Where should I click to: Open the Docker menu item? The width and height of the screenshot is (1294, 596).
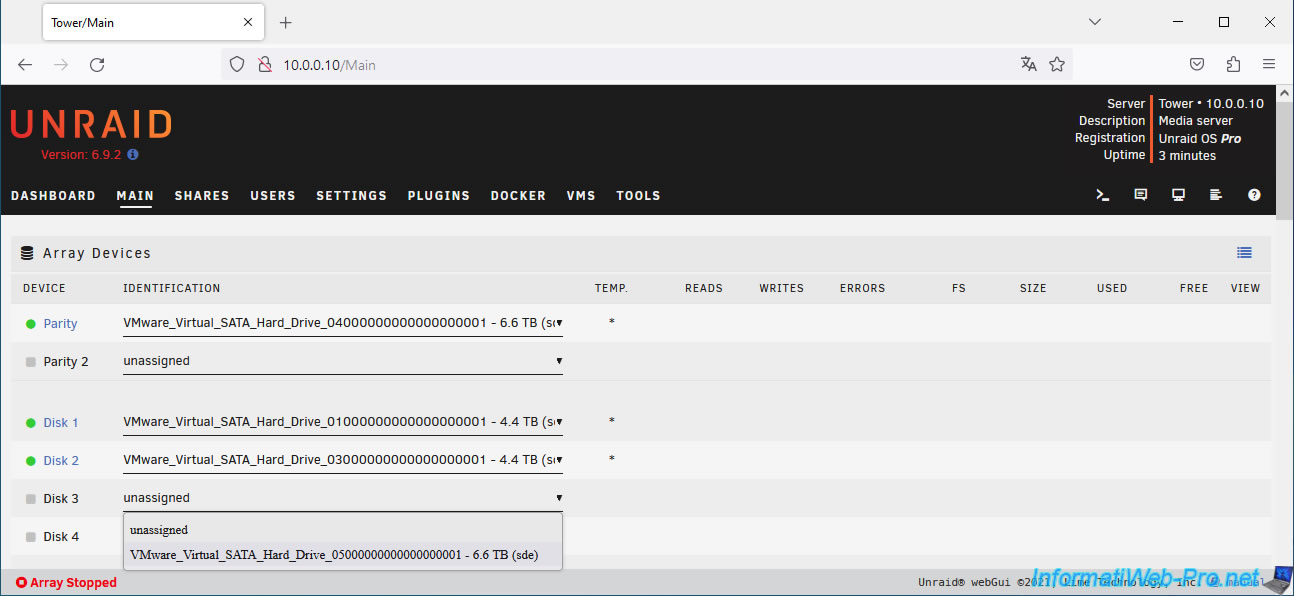(x=518, y=196)
